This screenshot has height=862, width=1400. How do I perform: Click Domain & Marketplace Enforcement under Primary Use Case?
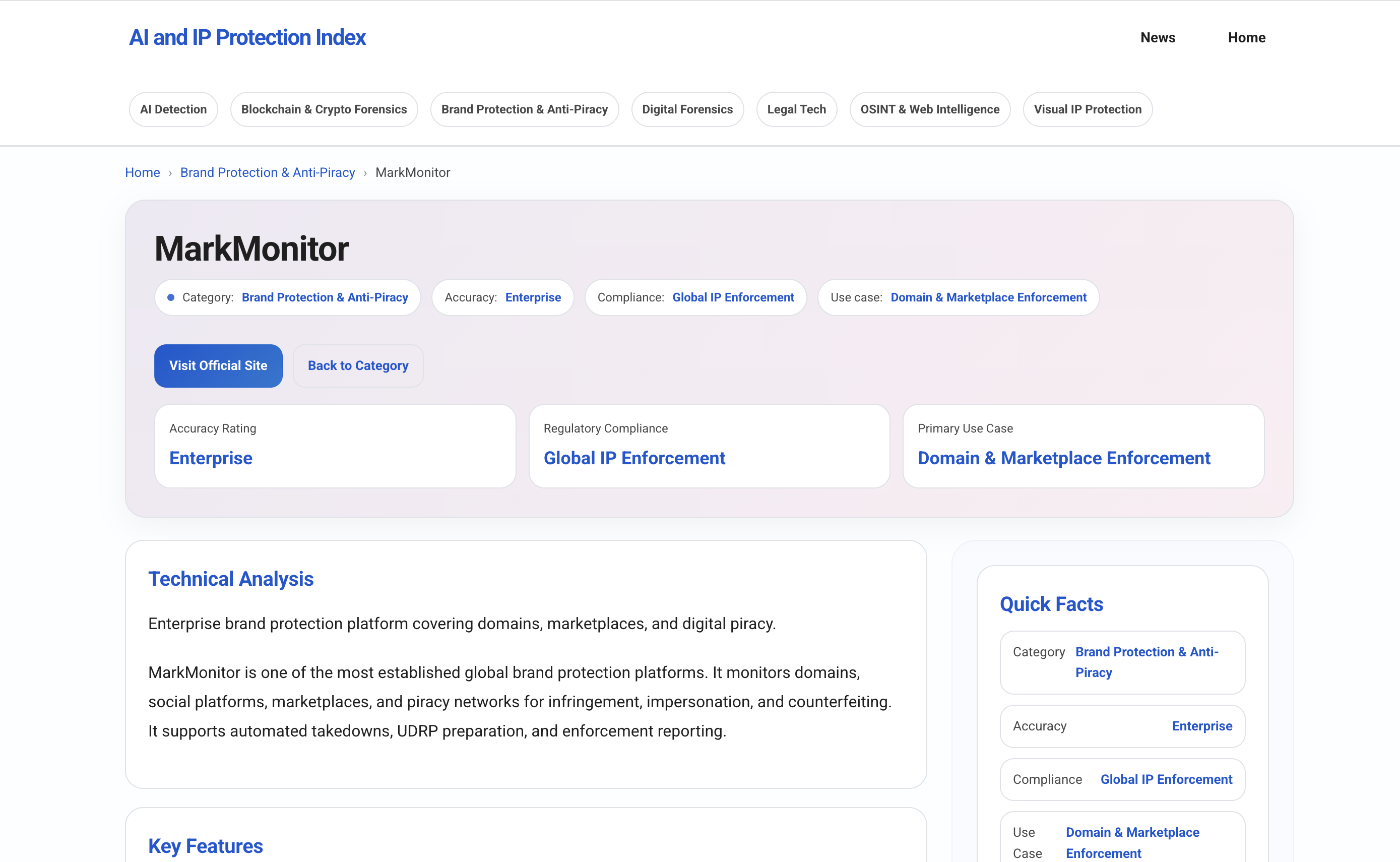pos(1064,458)
